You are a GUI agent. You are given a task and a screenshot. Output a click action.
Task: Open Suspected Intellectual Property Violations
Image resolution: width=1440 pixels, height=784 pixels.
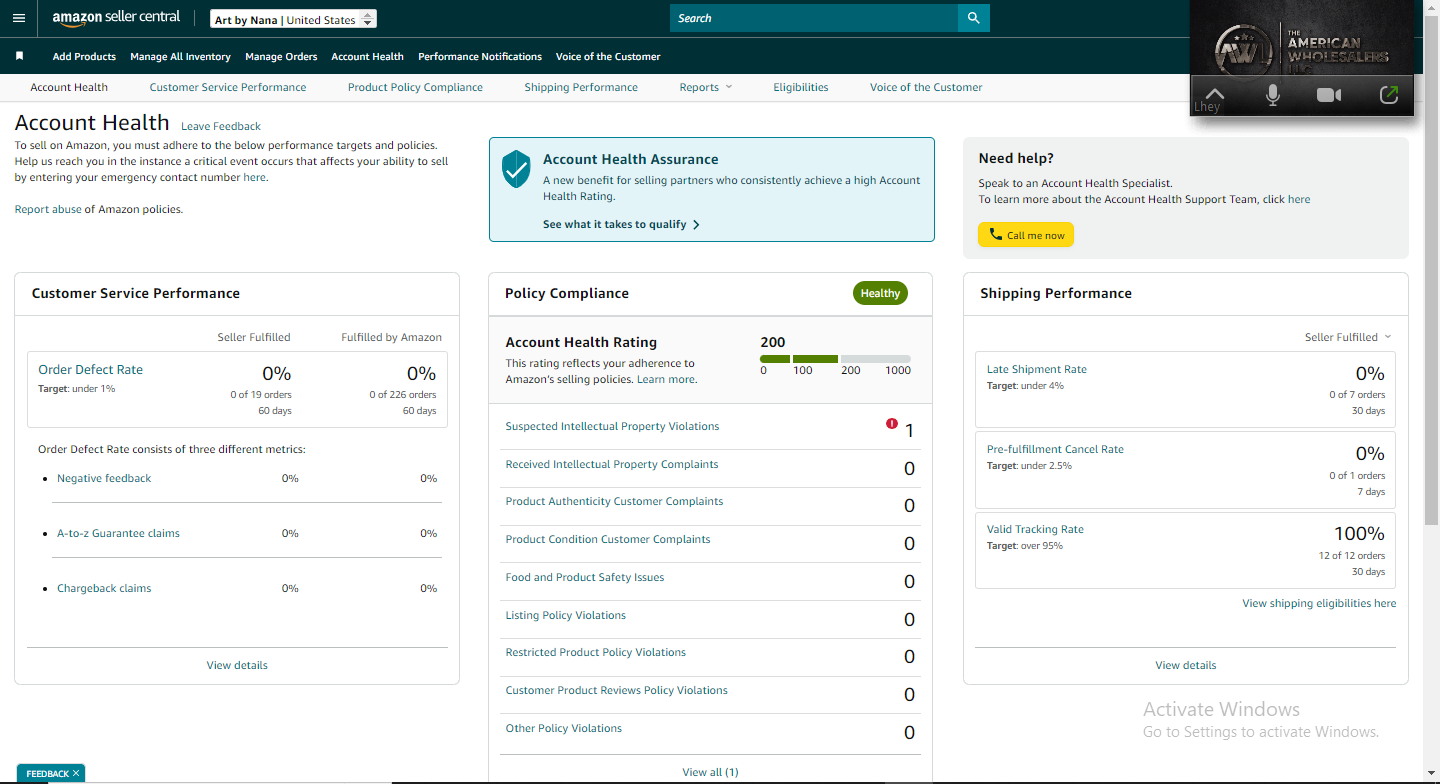pos(612,426)
